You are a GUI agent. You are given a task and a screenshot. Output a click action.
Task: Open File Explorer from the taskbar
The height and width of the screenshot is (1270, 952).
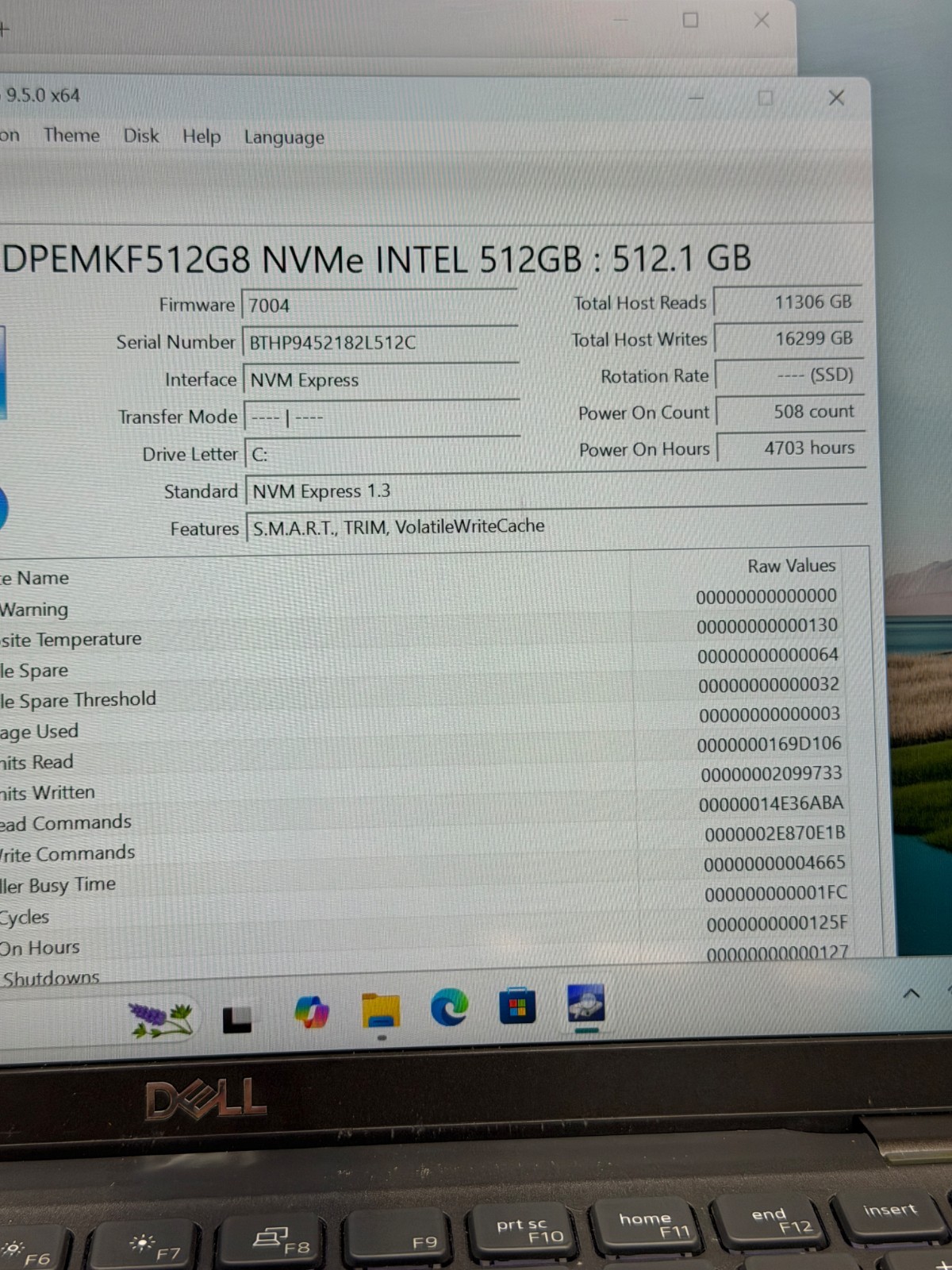[x=381, y=1010]
